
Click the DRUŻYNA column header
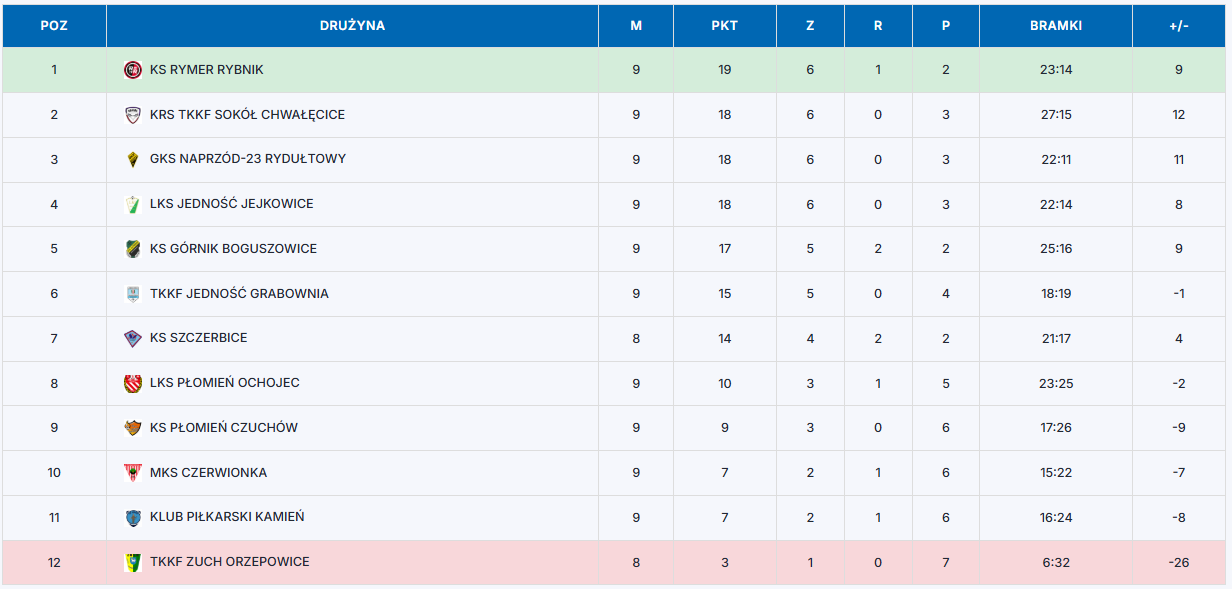(352, 26)
